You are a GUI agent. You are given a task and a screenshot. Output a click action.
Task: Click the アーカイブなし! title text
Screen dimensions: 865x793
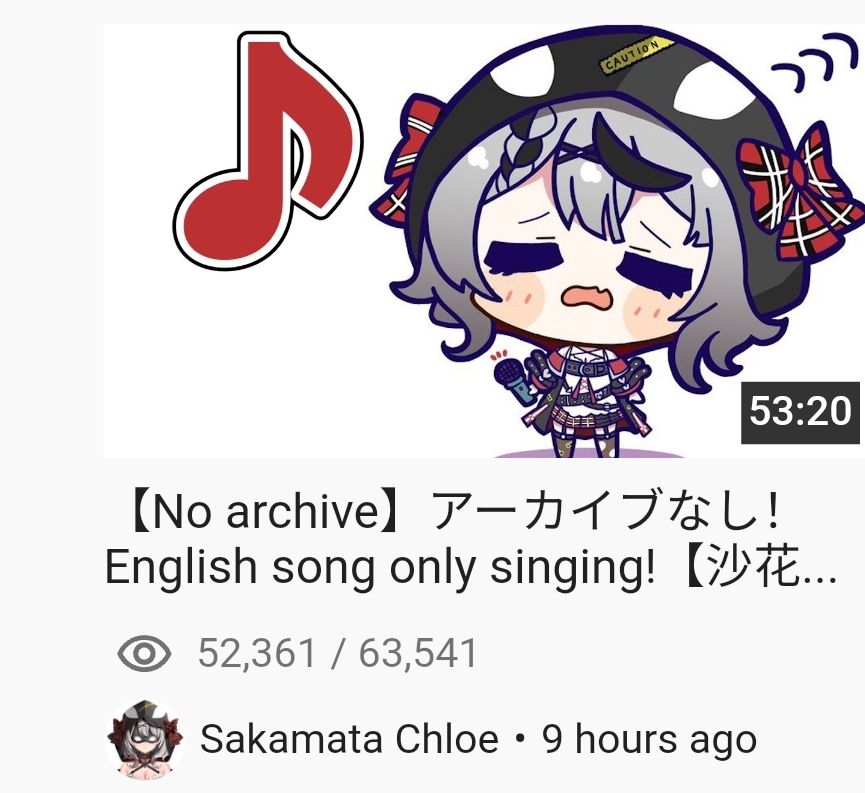click(x=606, y=511)
